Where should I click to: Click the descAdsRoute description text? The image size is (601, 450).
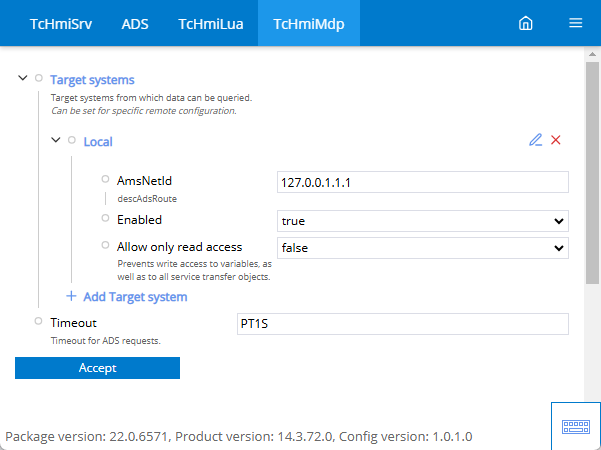pyautogui.click(x=147, y=199)
